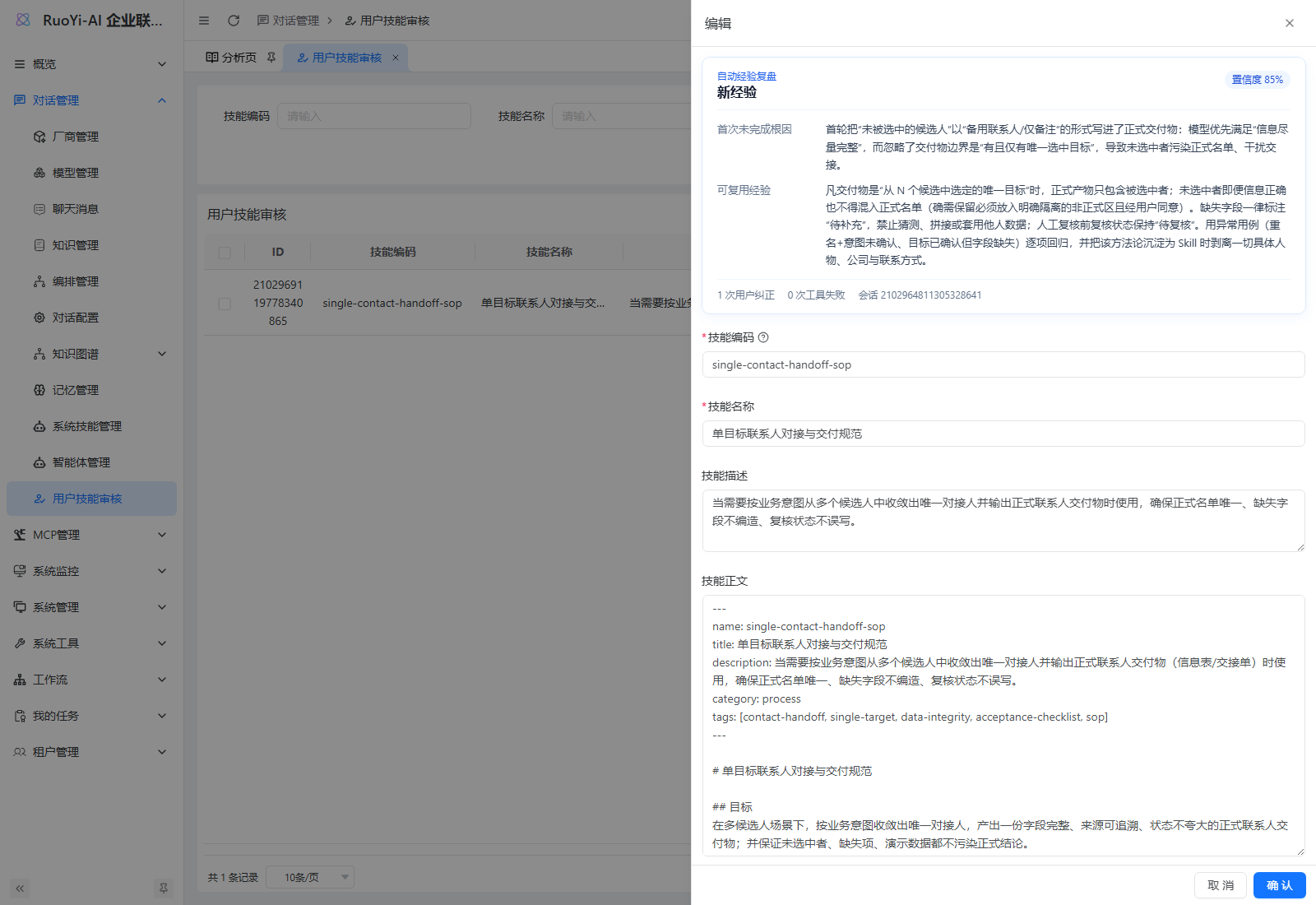Click the pin icon on 分析页 tab
This screenshot has width=1316, height=905.
(x=271, y=58)
